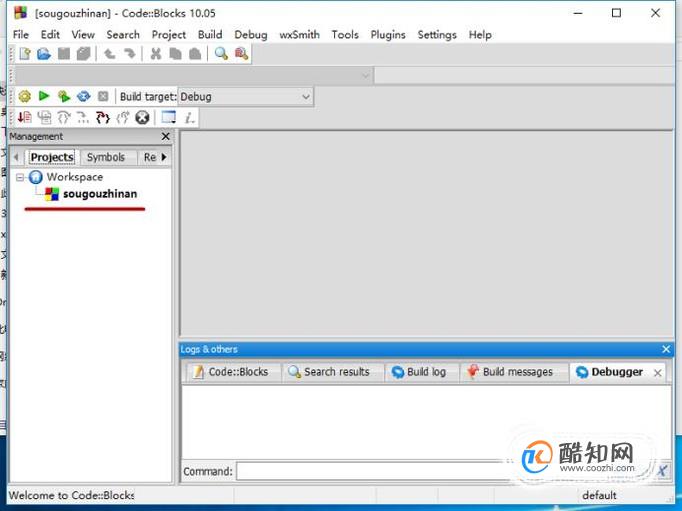Image resolution: width=682 pixels, height=511 pixels.
Task: Click the Next line debugger icon
Action: 64,117
